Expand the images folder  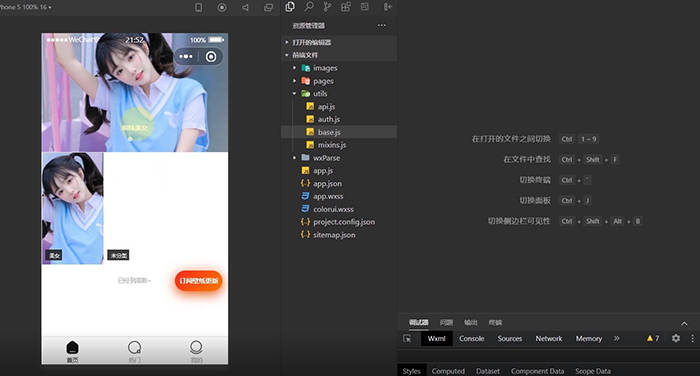339,68
